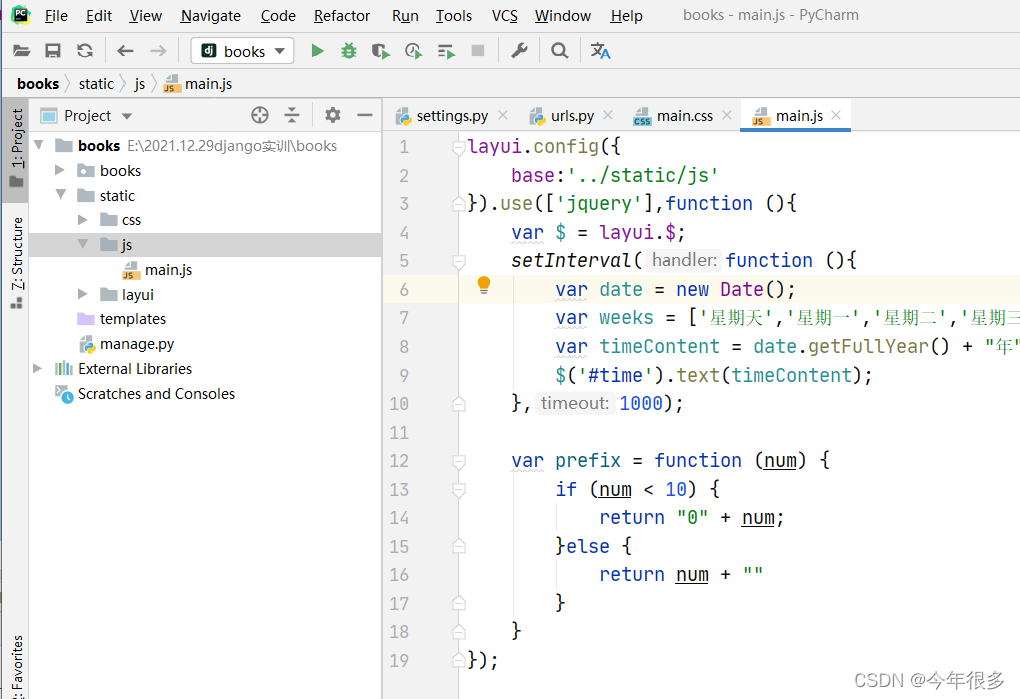Expand External Libraries node
This screenshot has width=1020, height=699.
(38, 368)
